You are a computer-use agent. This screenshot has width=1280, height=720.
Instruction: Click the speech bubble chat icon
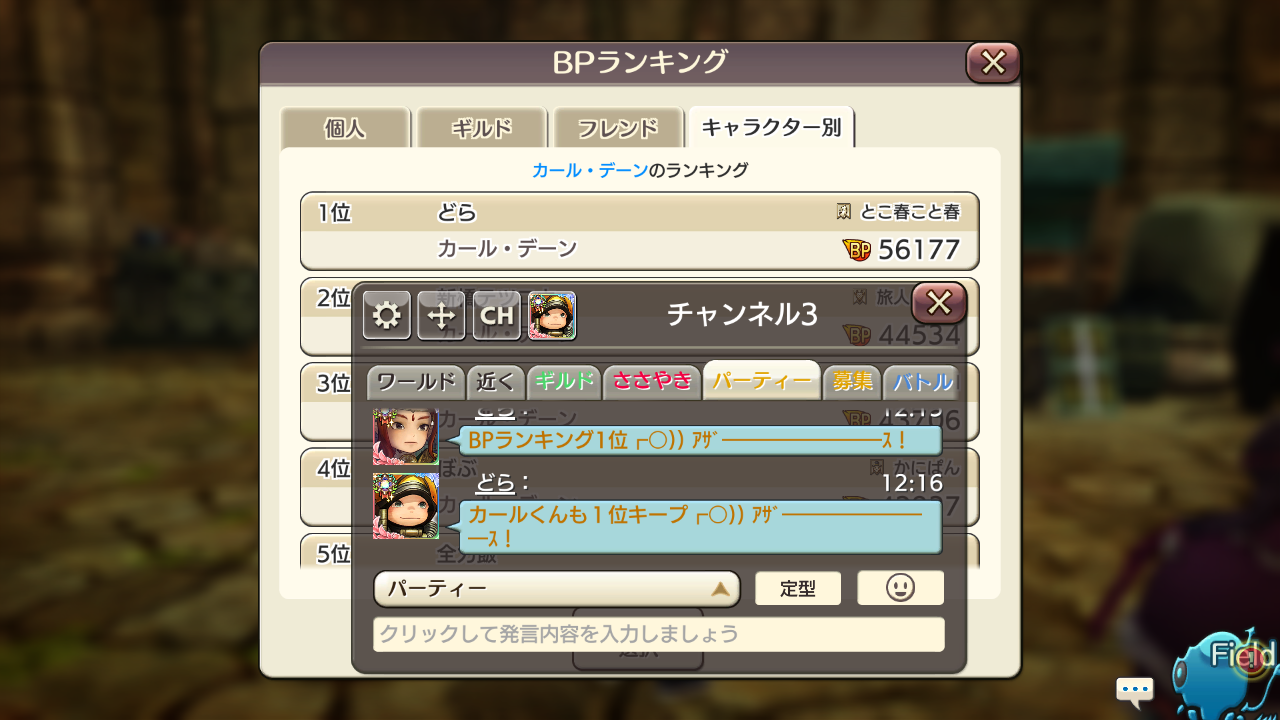point(1134,690)
